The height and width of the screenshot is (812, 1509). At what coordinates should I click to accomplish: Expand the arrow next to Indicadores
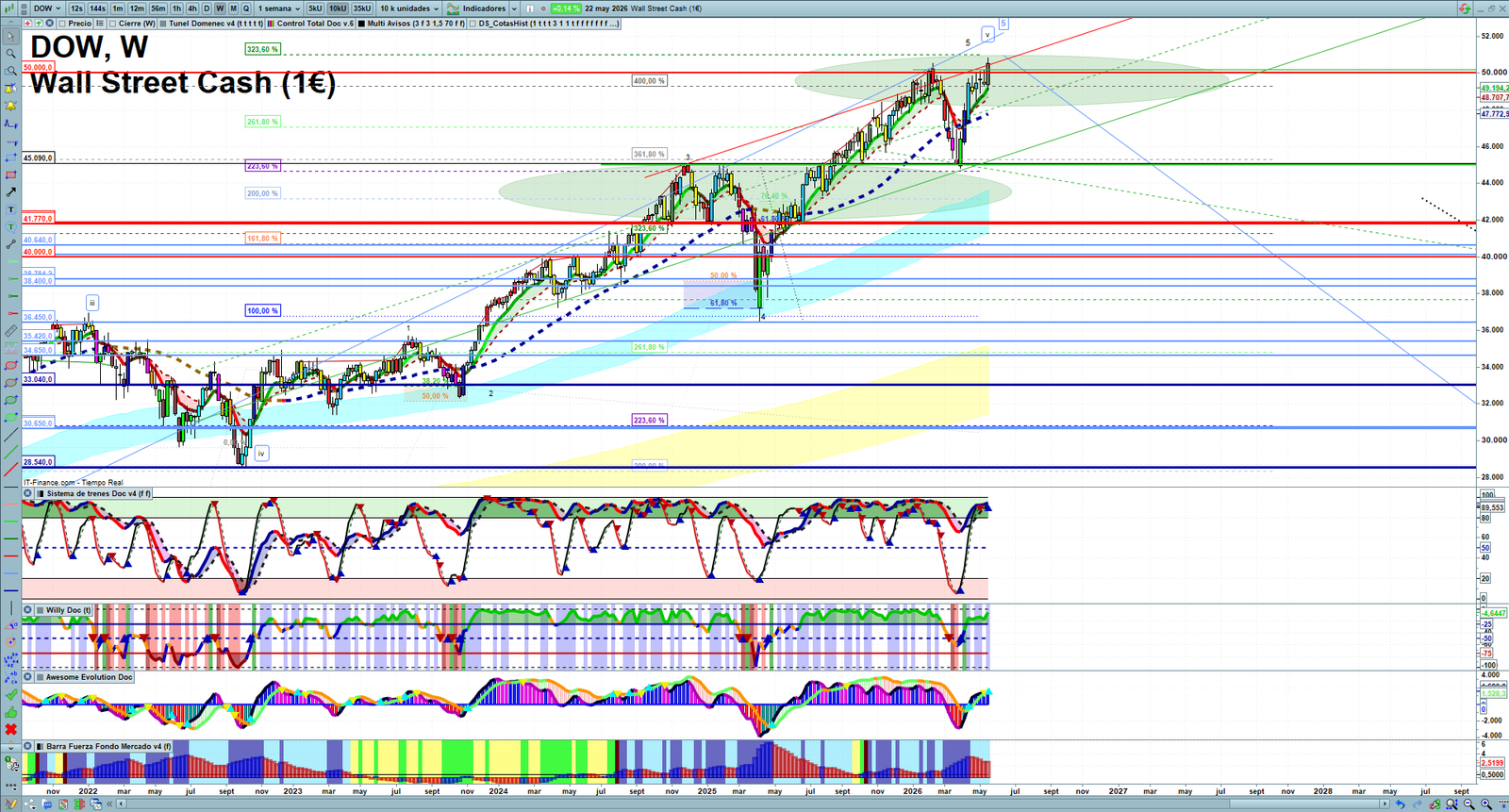pyautogui.click(x=514, y=8)
